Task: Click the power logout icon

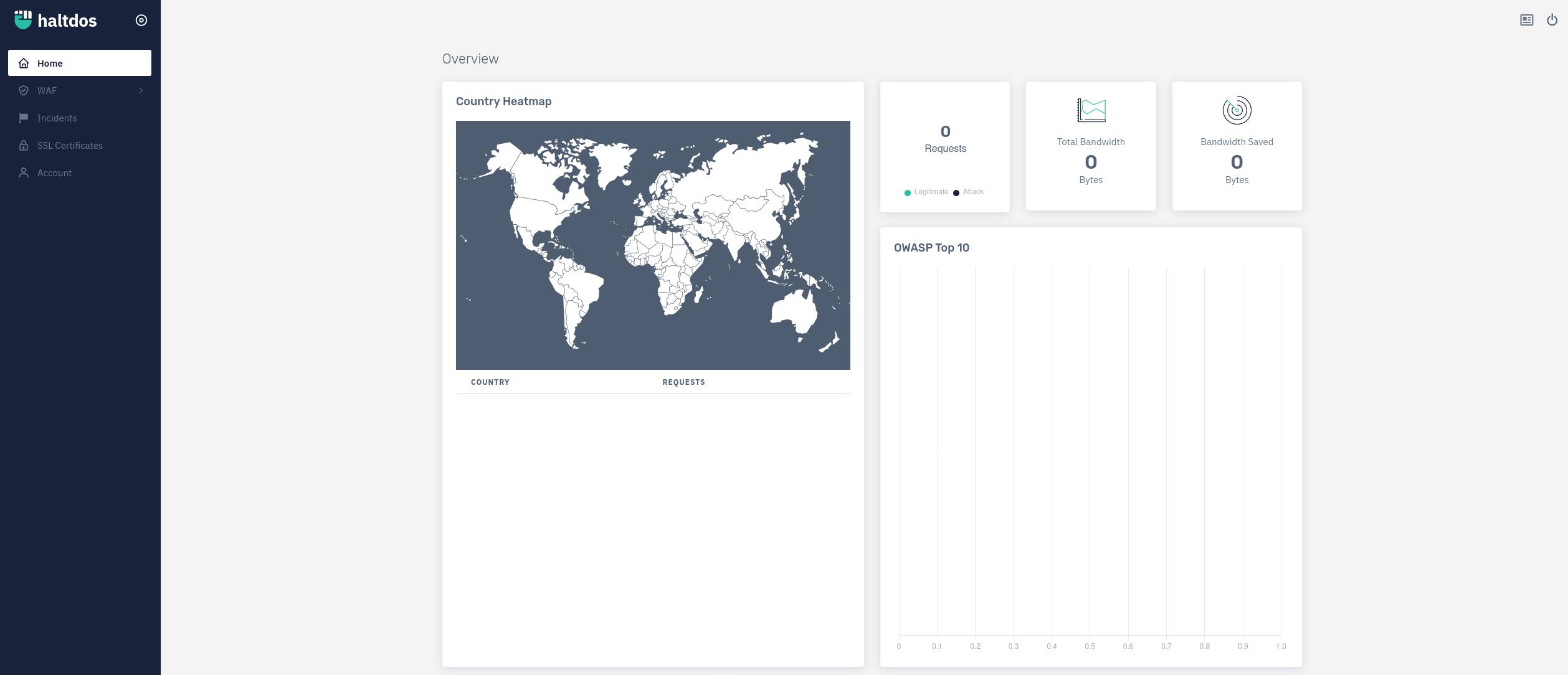Action: pyautogui.click(x=1552, y=21)
